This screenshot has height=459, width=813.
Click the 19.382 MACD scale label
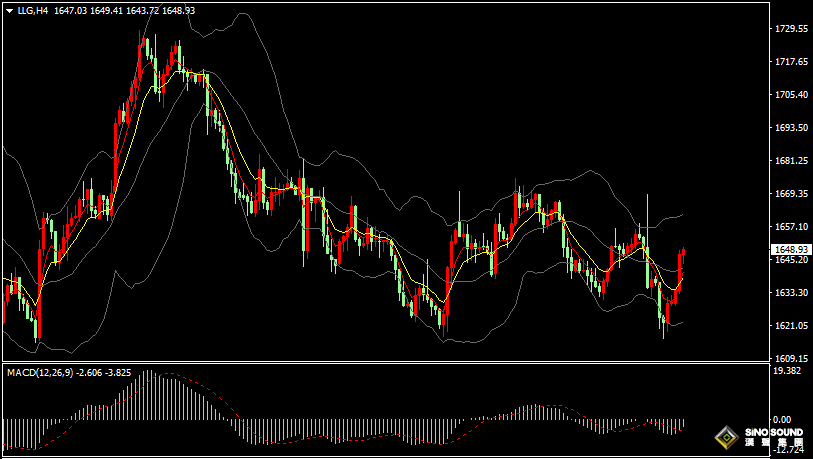click(x=789, y=371)
